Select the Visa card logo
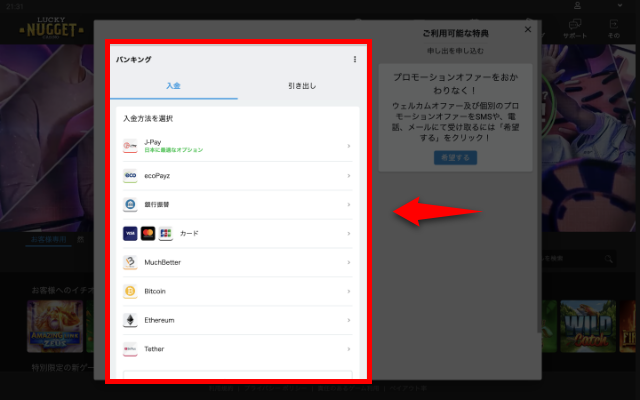 pos(130,233)
